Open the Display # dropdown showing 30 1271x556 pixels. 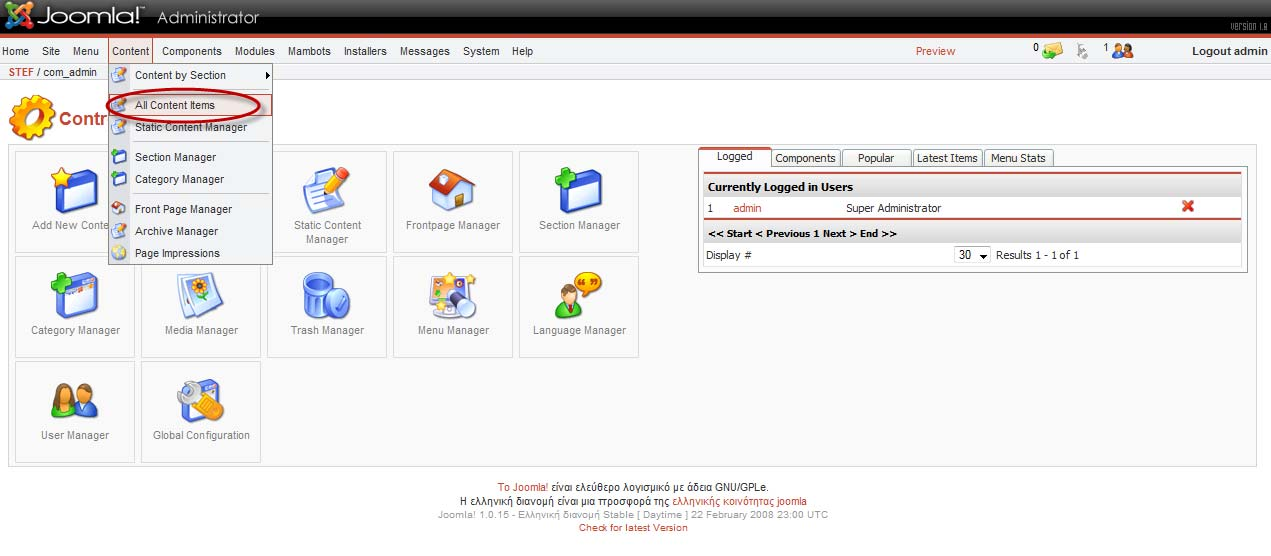tap(972, 255)
